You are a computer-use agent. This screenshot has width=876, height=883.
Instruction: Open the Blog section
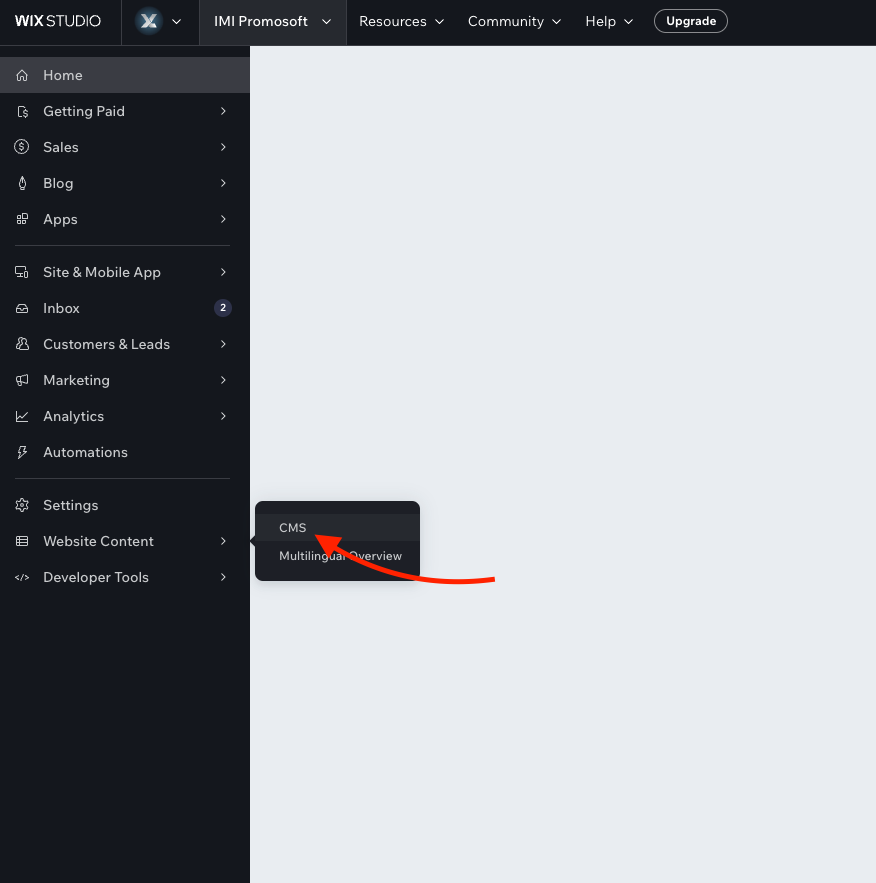125,183
